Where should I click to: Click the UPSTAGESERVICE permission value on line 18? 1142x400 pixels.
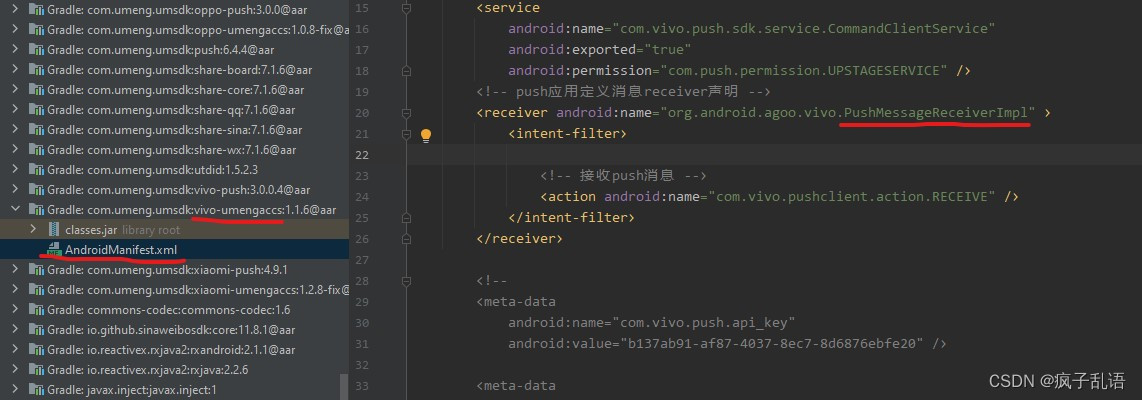pos(804,71)
